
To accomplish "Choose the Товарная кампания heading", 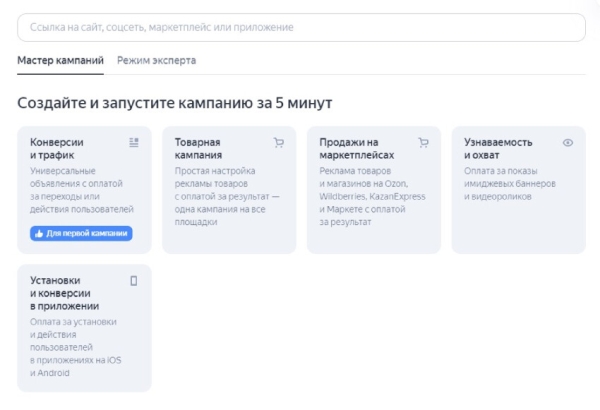I will click(x=198, y=149).
